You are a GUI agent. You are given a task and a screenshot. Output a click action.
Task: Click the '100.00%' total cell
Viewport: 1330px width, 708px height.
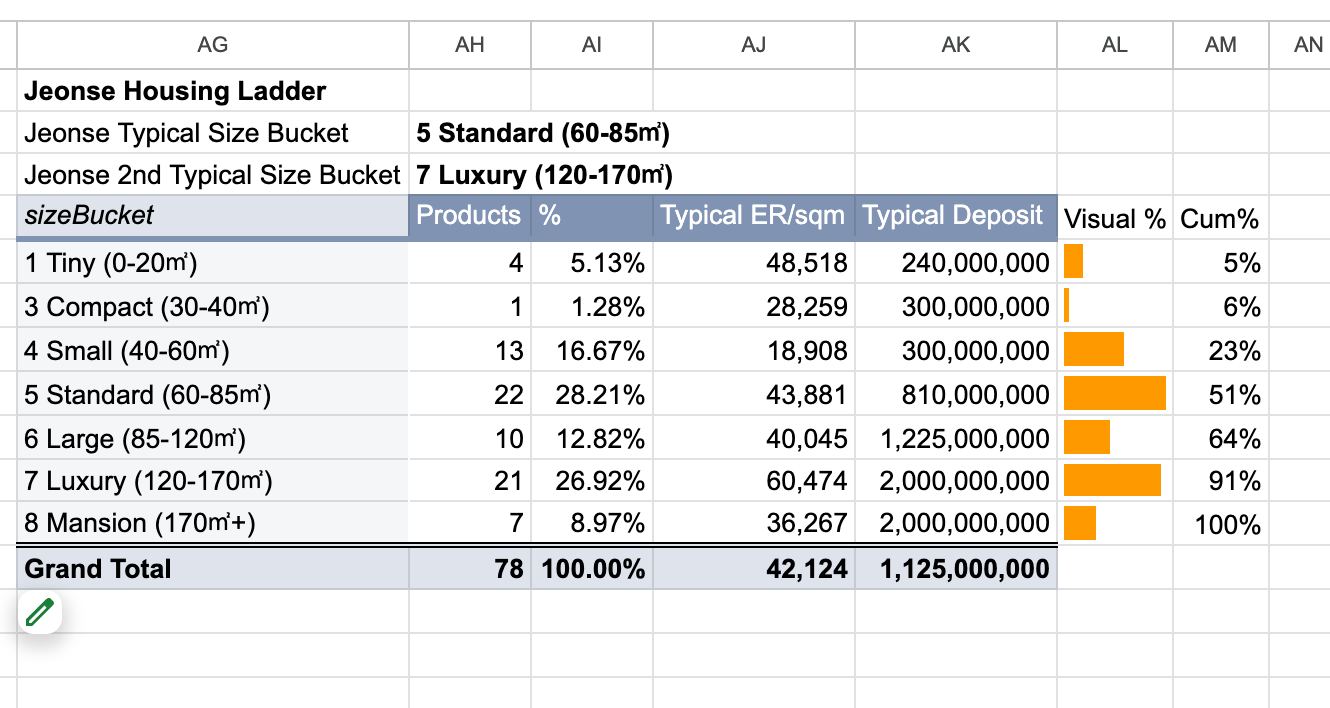pyautogui.click(x=592, y=569)
